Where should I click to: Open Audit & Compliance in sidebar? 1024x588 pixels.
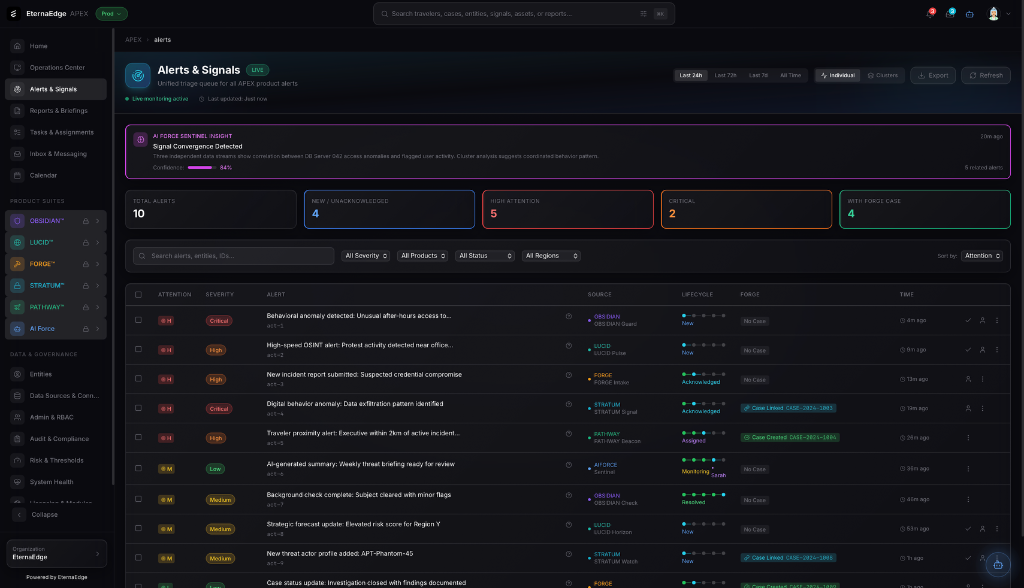56,439
